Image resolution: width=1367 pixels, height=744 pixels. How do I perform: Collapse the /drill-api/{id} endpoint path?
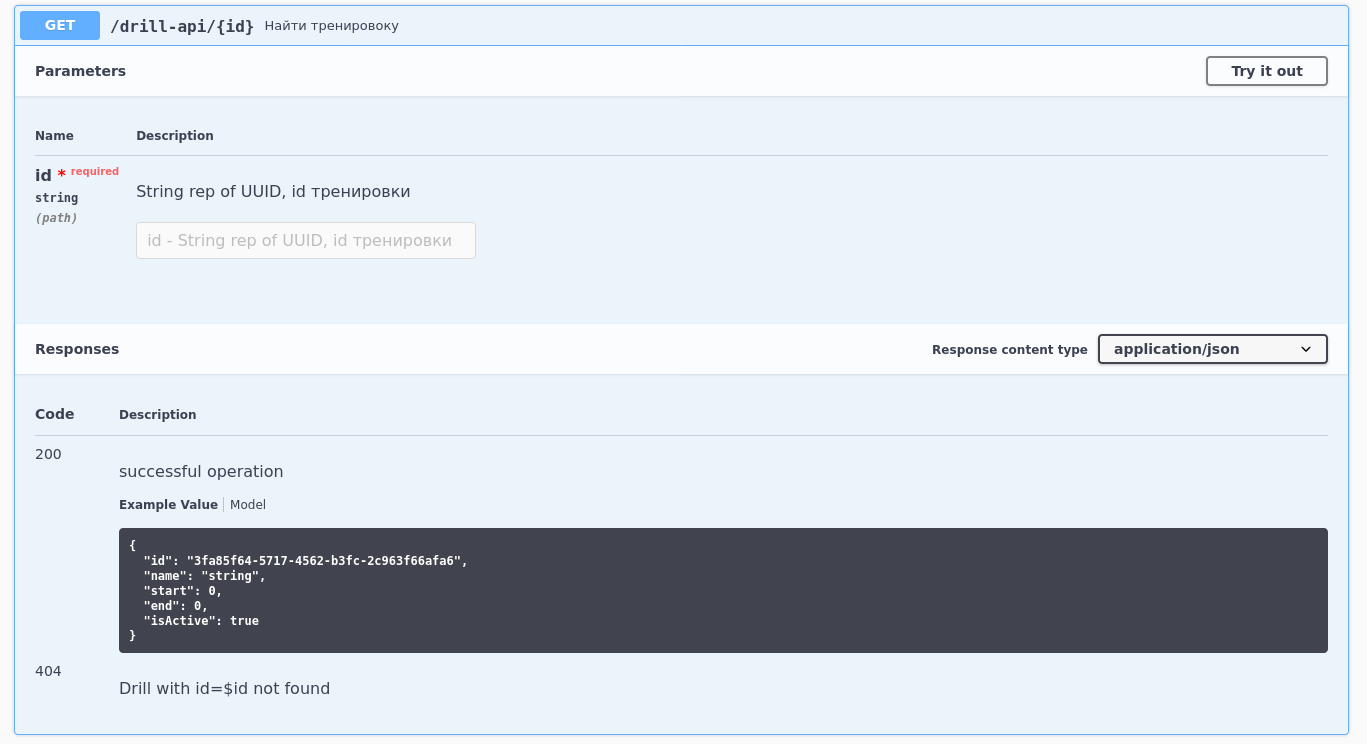(182, 26)
